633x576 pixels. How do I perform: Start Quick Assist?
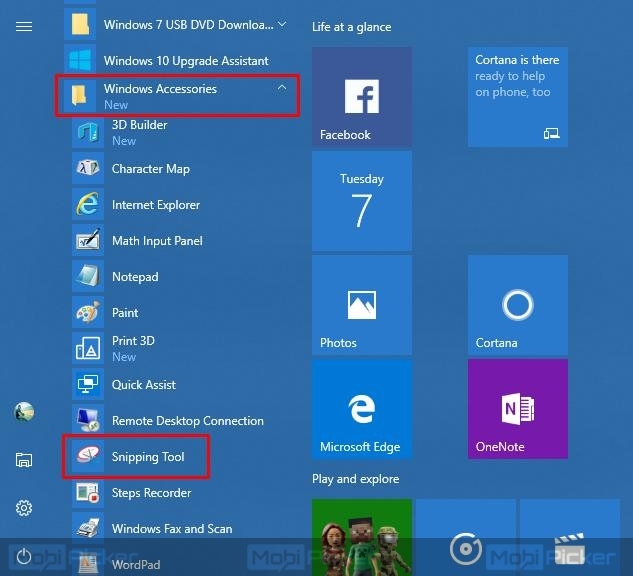pyautogui.click(x=143, y=385)
